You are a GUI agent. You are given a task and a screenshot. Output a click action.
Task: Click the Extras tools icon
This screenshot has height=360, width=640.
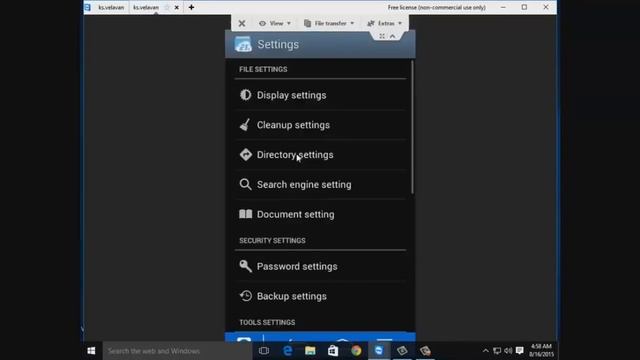click(x=371, y=23)
